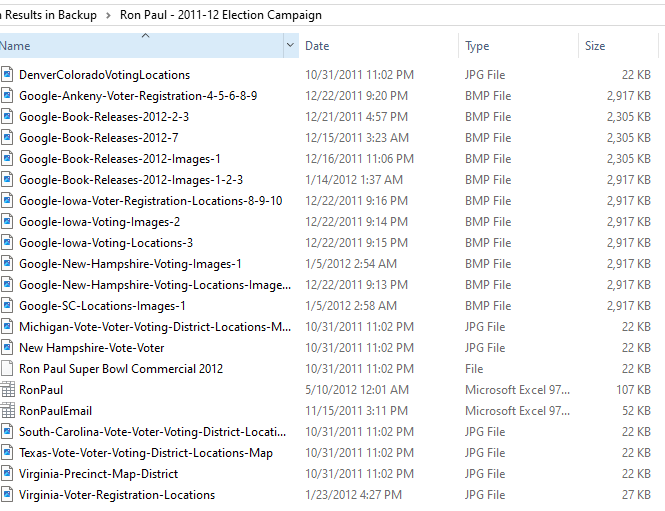
Task: Click the DenverColoradoVotingLocations JPG file icon
Action: [6, 75]
